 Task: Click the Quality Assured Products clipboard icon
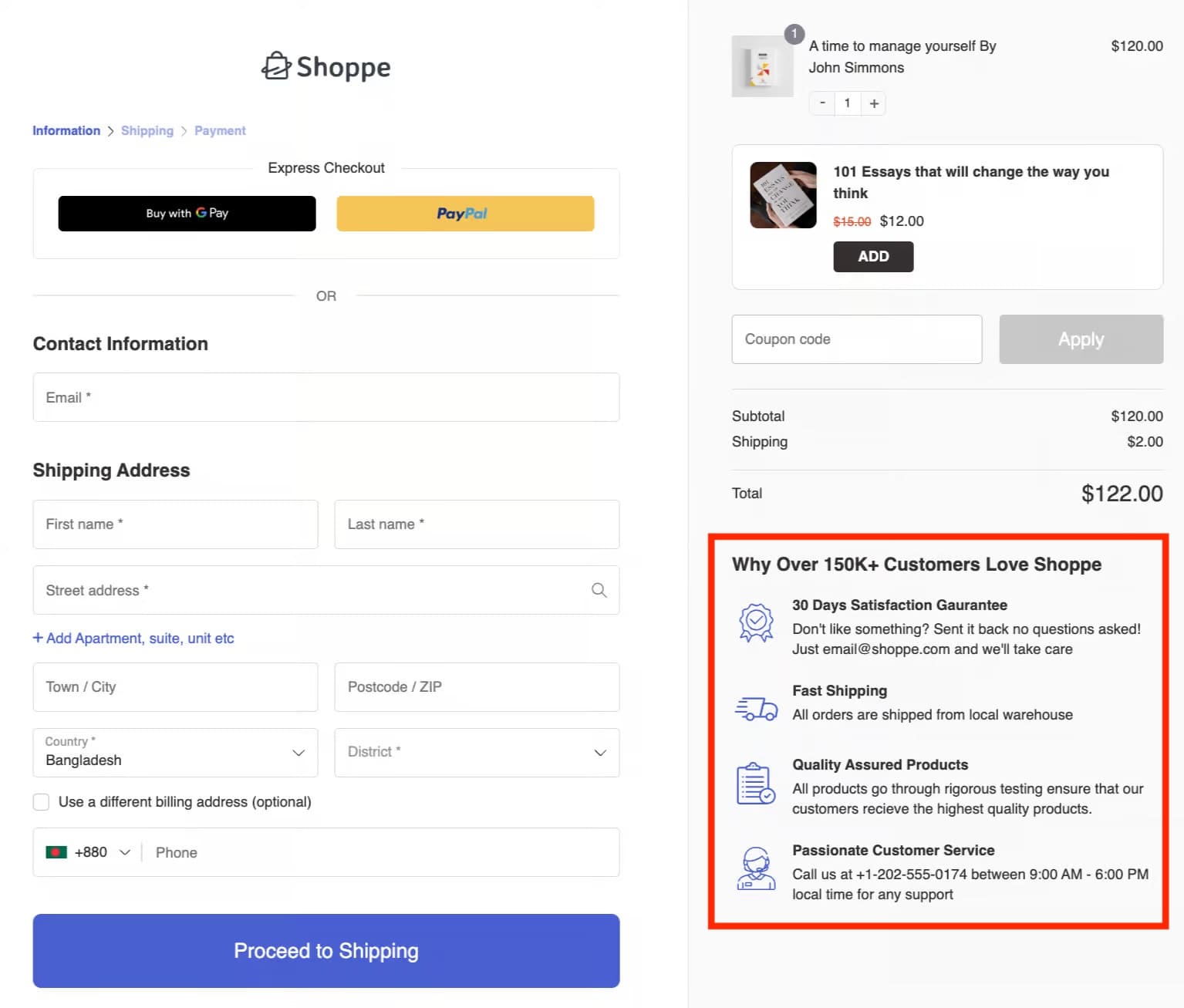754,784
